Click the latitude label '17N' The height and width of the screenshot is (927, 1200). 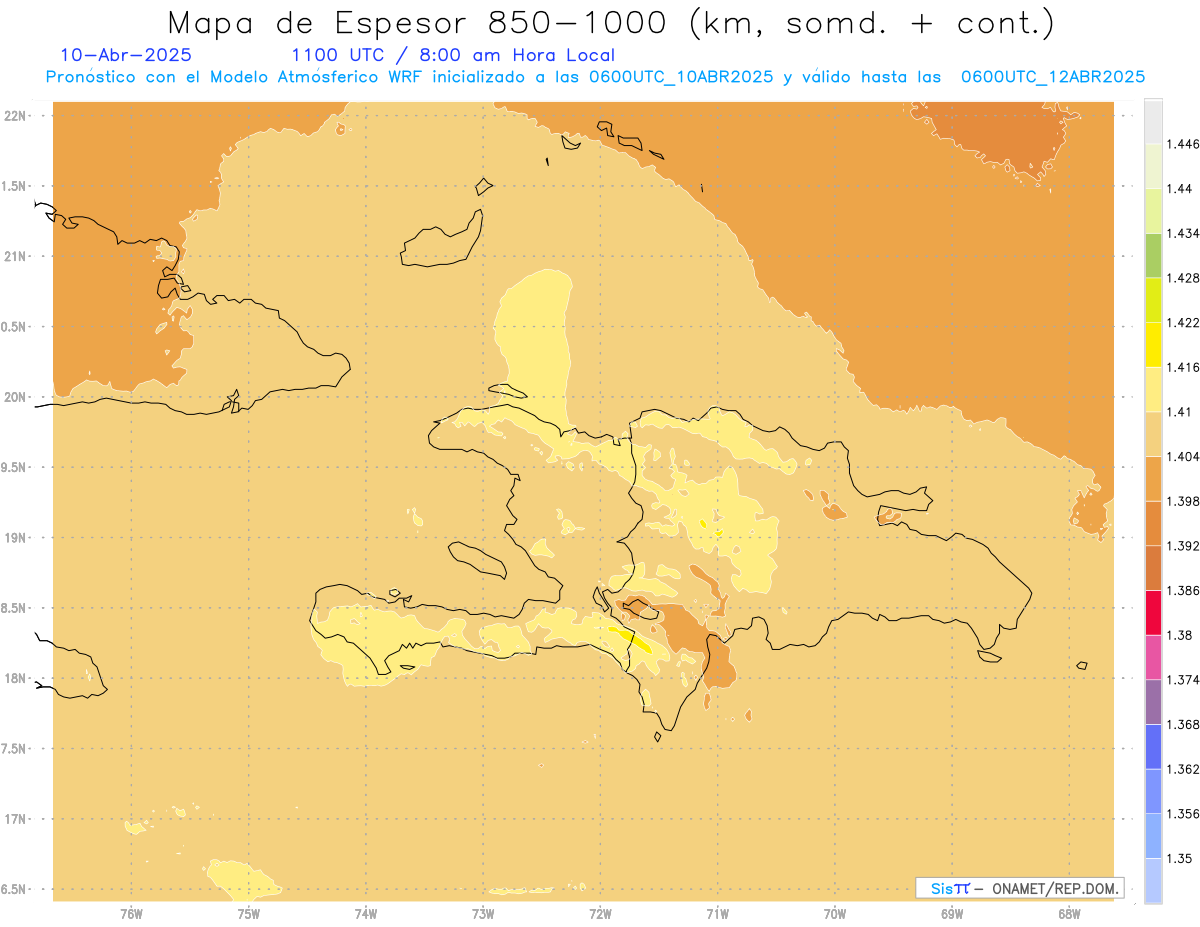[x=16, y=819]
